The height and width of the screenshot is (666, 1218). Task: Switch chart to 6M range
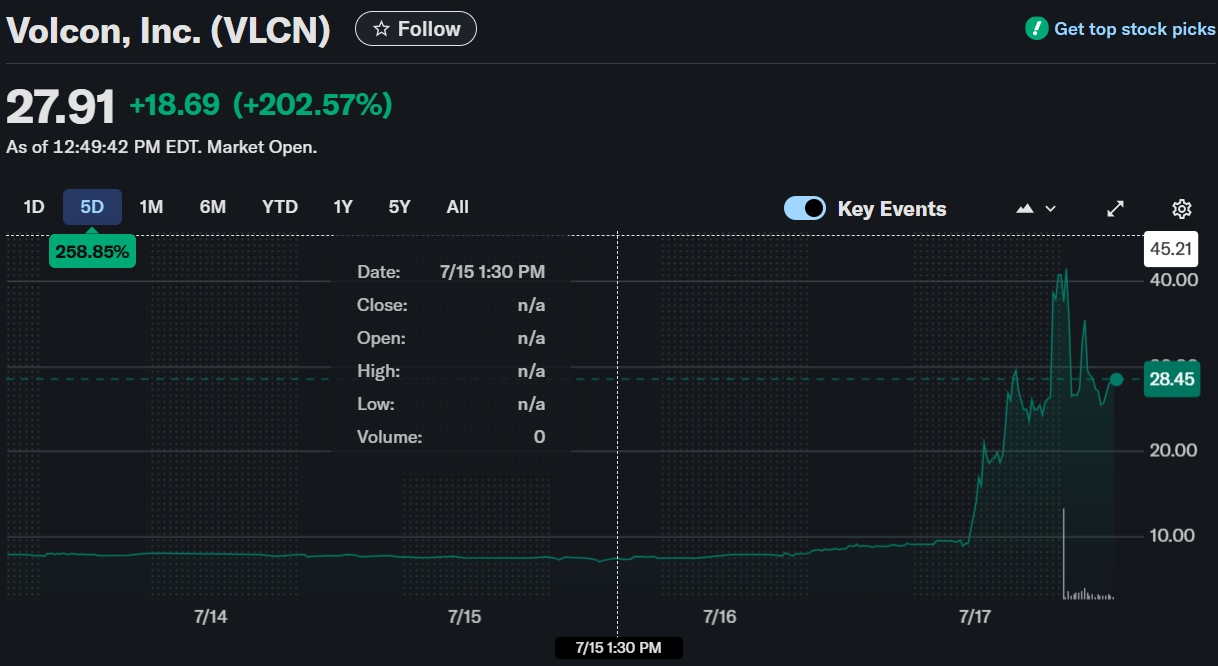[x=213, y=207]
